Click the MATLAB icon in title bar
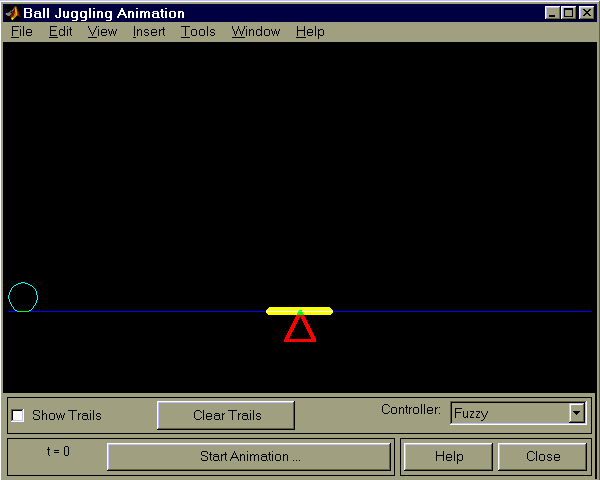 pos(13,13)
